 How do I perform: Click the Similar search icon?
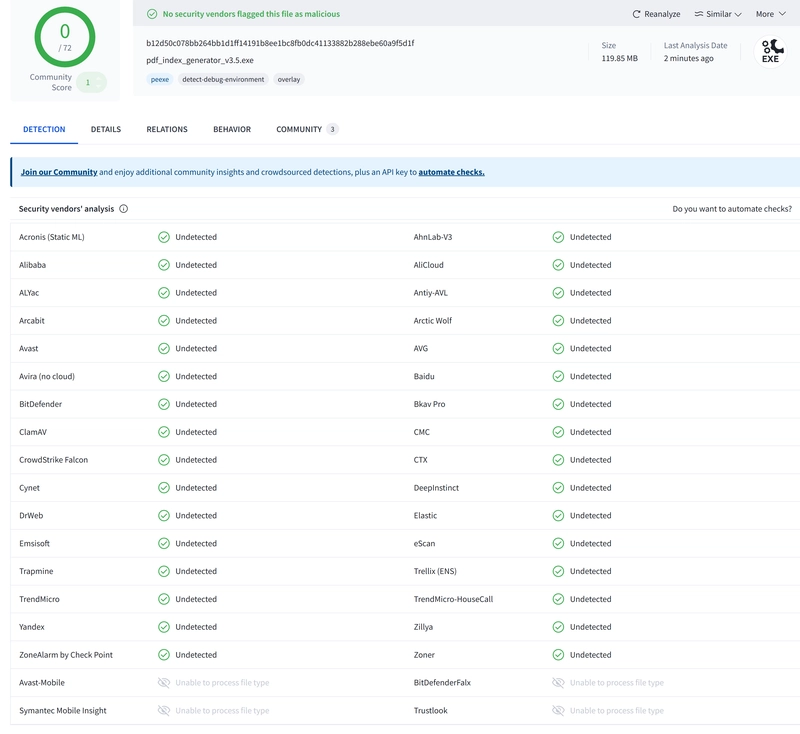coord(698,14)
